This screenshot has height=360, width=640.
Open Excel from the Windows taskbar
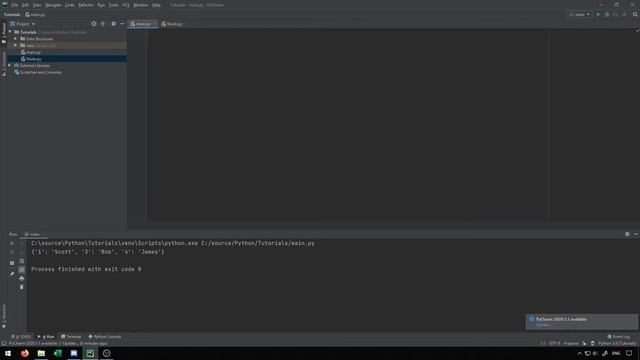click(x=58, y=353)
